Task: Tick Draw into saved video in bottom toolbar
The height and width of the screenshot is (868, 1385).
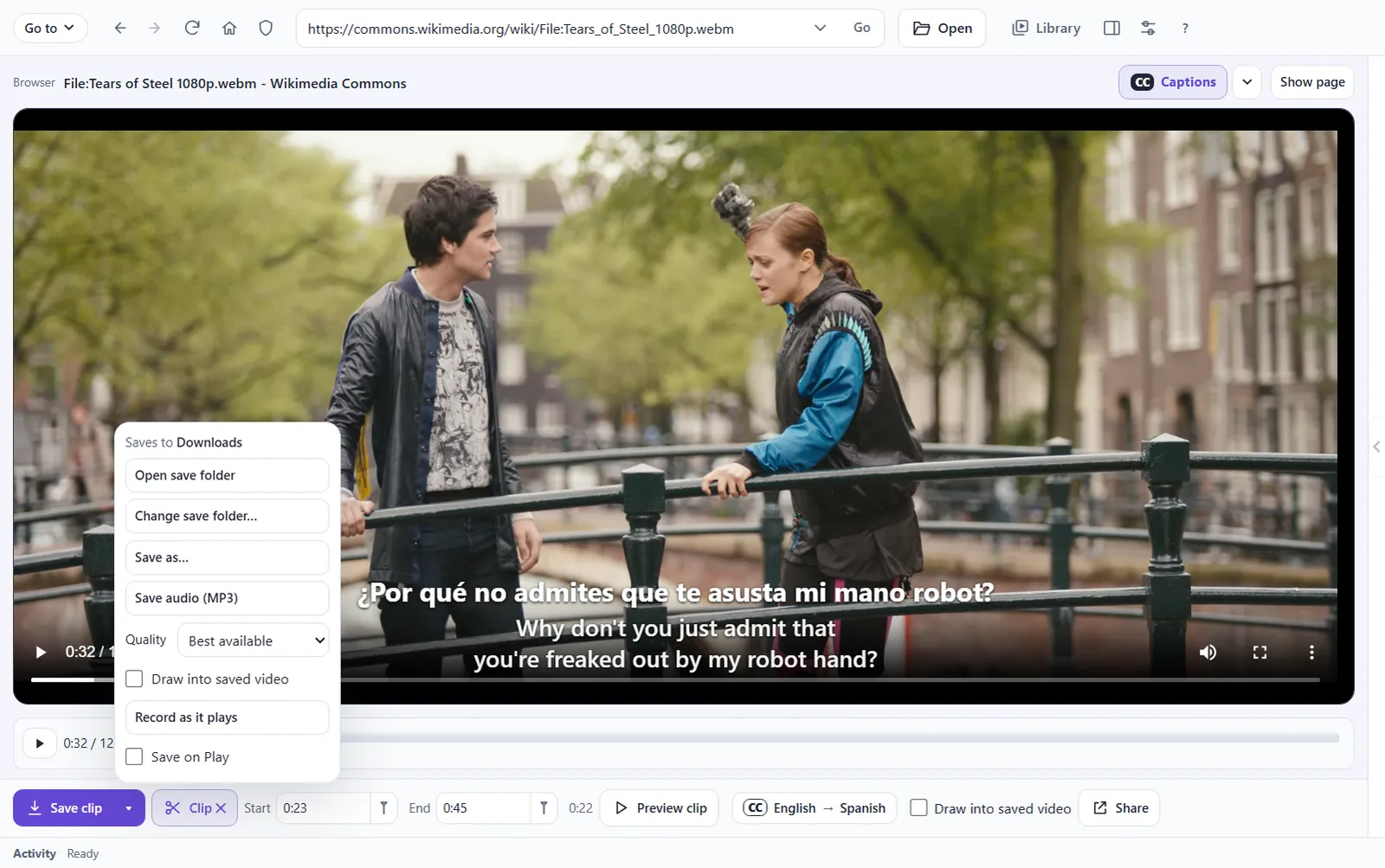Action: 919,807
